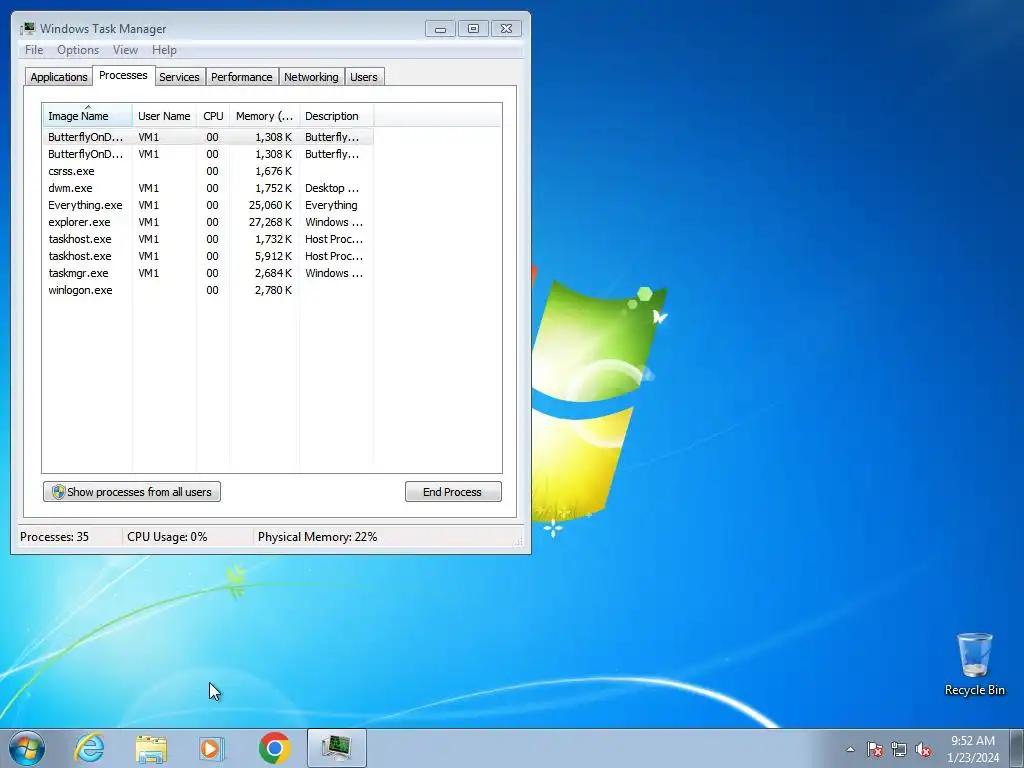Select the csrss.exe process row
Viewport: 1024px width, 768px height.
pos(208,171)
